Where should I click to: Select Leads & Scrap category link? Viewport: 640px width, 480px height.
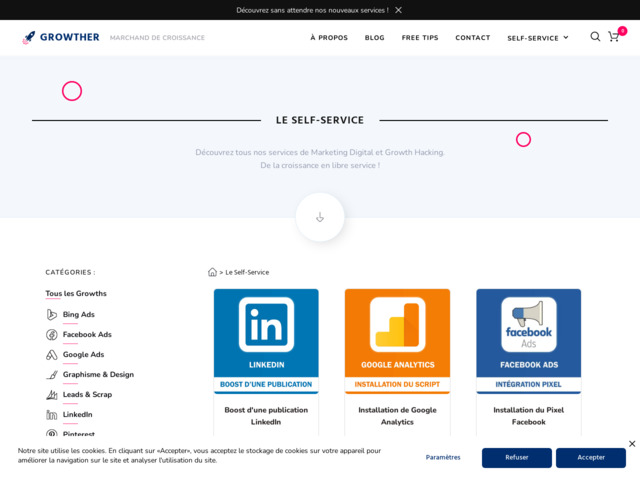(87, 395)
